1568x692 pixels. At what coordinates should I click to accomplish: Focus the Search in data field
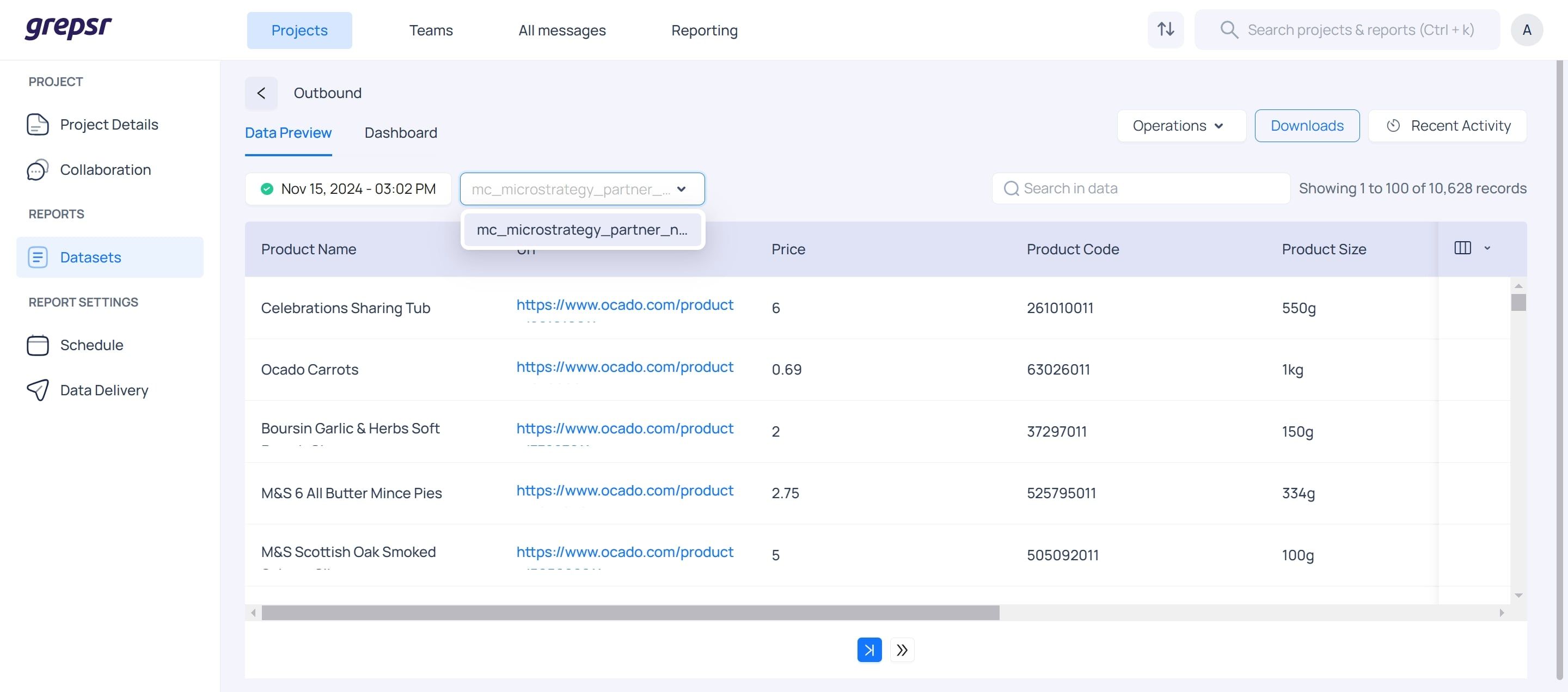tap(1141, 189)
